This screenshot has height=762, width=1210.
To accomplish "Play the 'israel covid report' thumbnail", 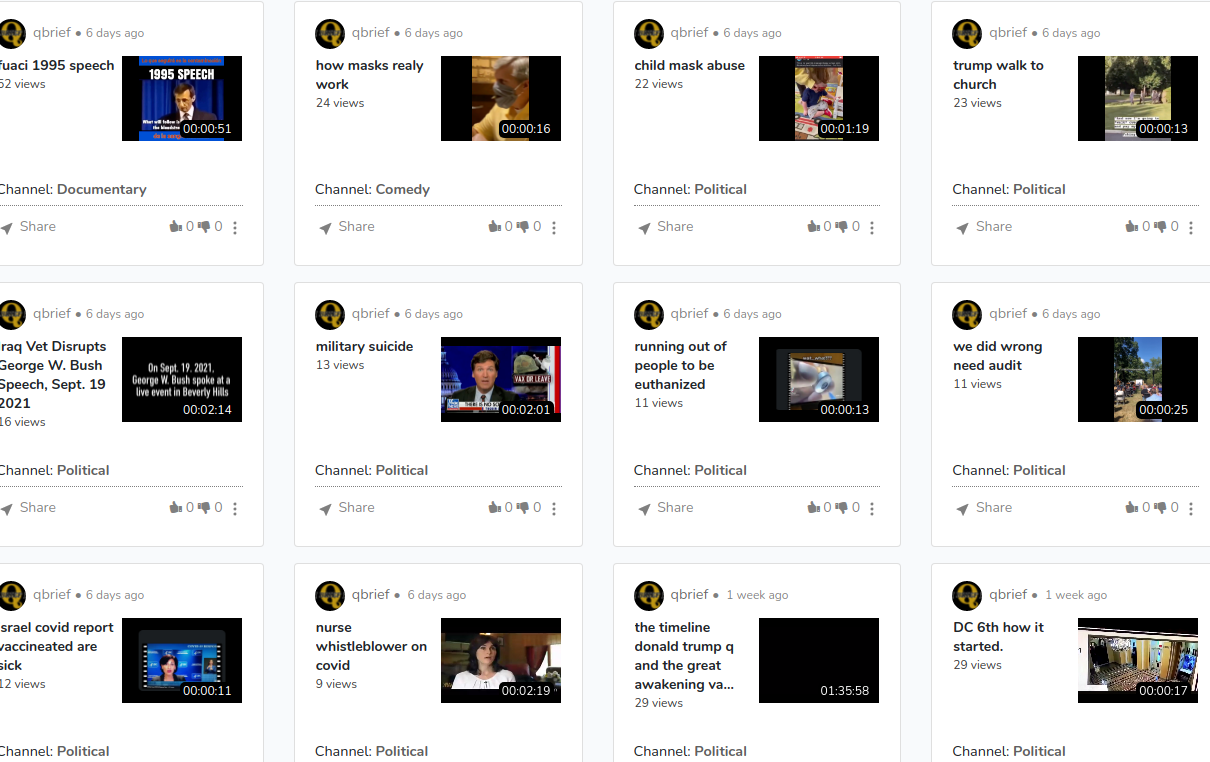I will (x=182, y=660).
